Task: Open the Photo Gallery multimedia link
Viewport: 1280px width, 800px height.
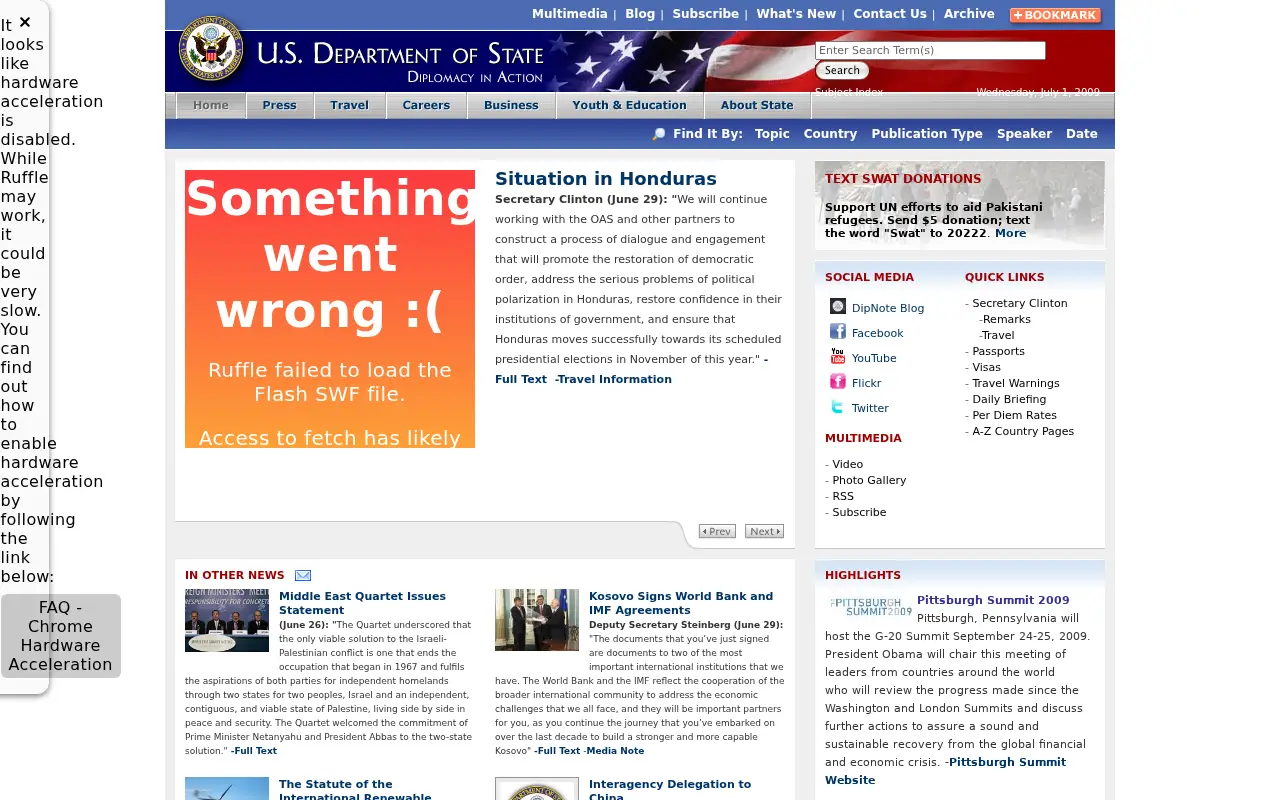Action: coord(869,480)
